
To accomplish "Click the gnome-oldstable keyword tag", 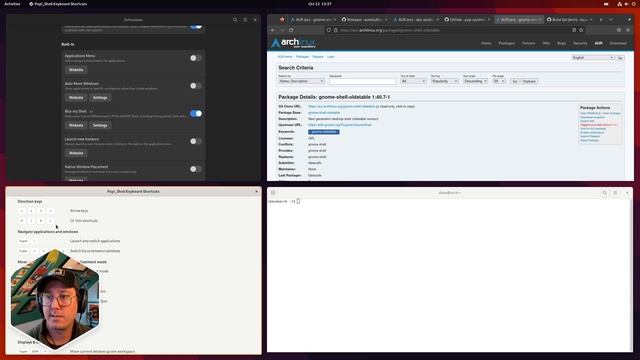I will [324, 132].
